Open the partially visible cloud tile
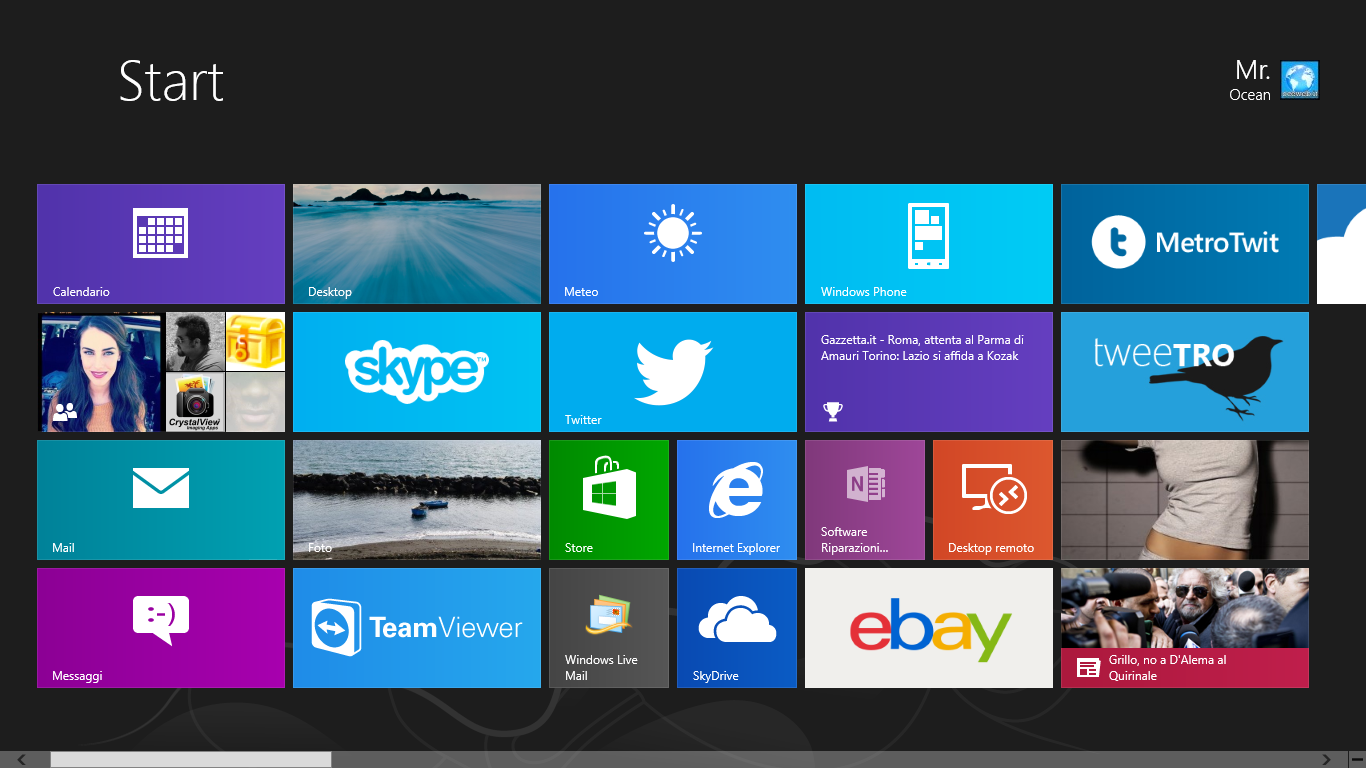The width and height of the screenshot is (1366, 768). pyautogui.click(x=1341, y=244)
